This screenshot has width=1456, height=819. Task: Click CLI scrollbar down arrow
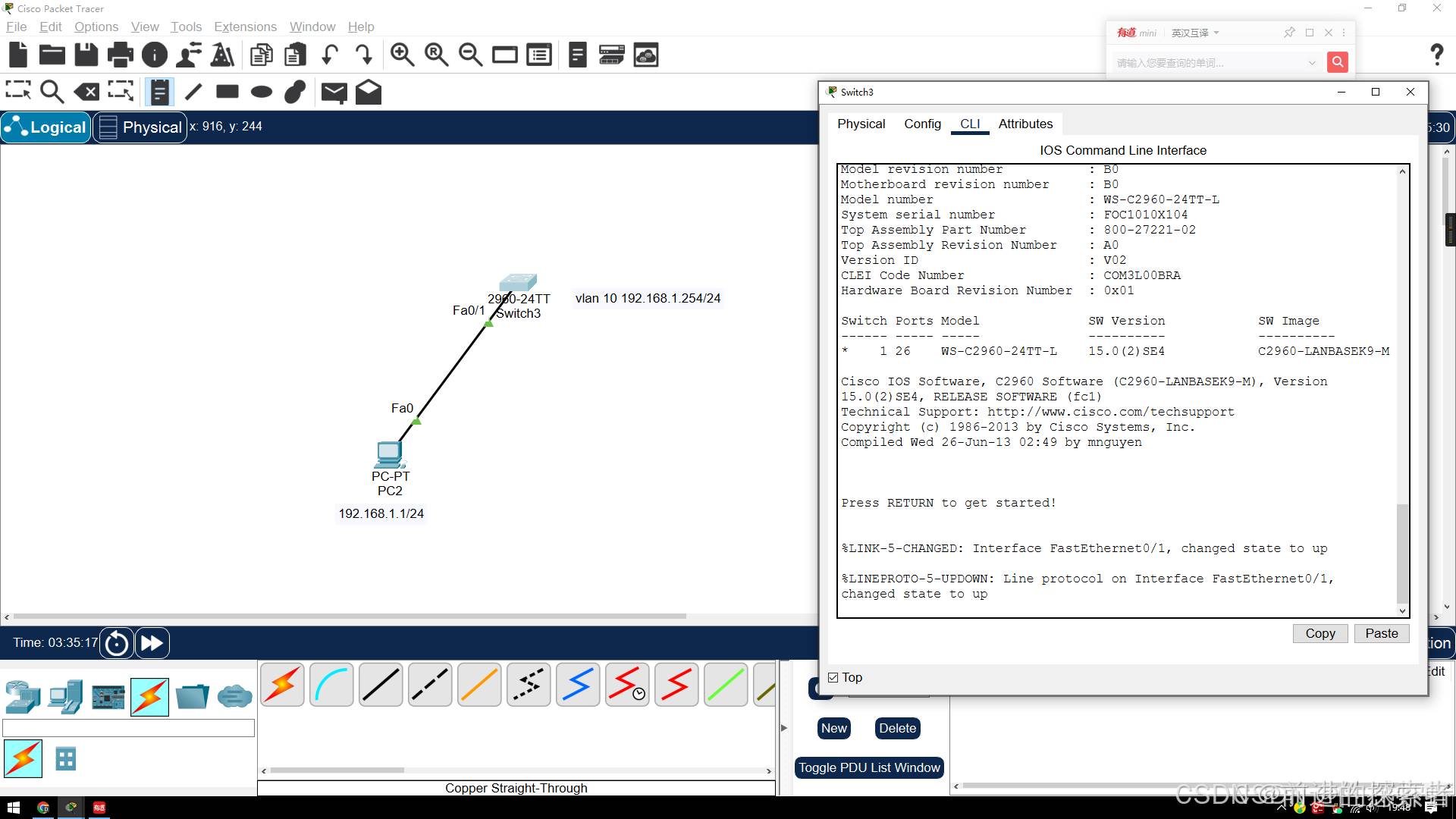coord(1402,610)
